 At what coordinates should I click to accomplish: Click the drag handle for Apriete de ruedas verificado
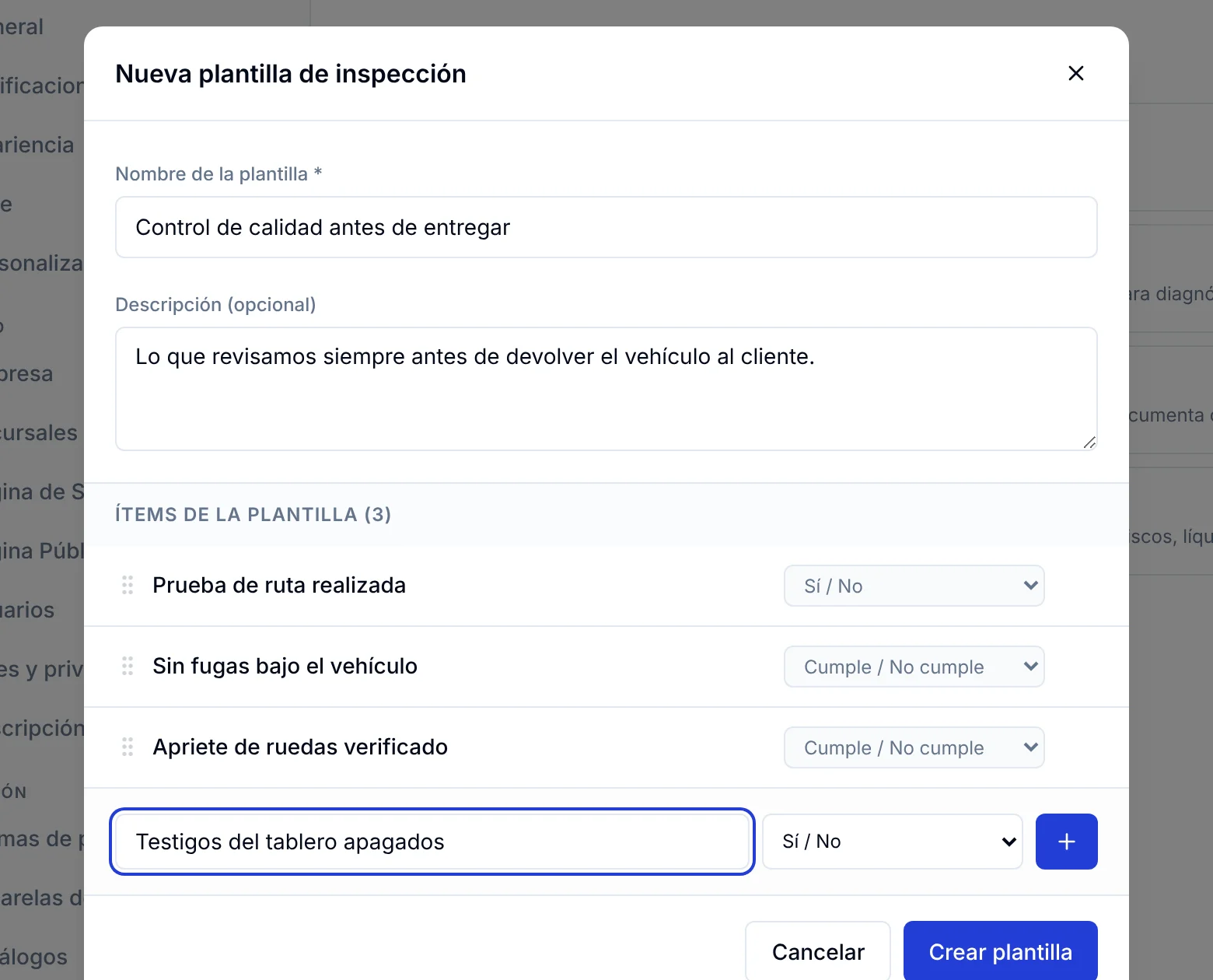point(128,747)
